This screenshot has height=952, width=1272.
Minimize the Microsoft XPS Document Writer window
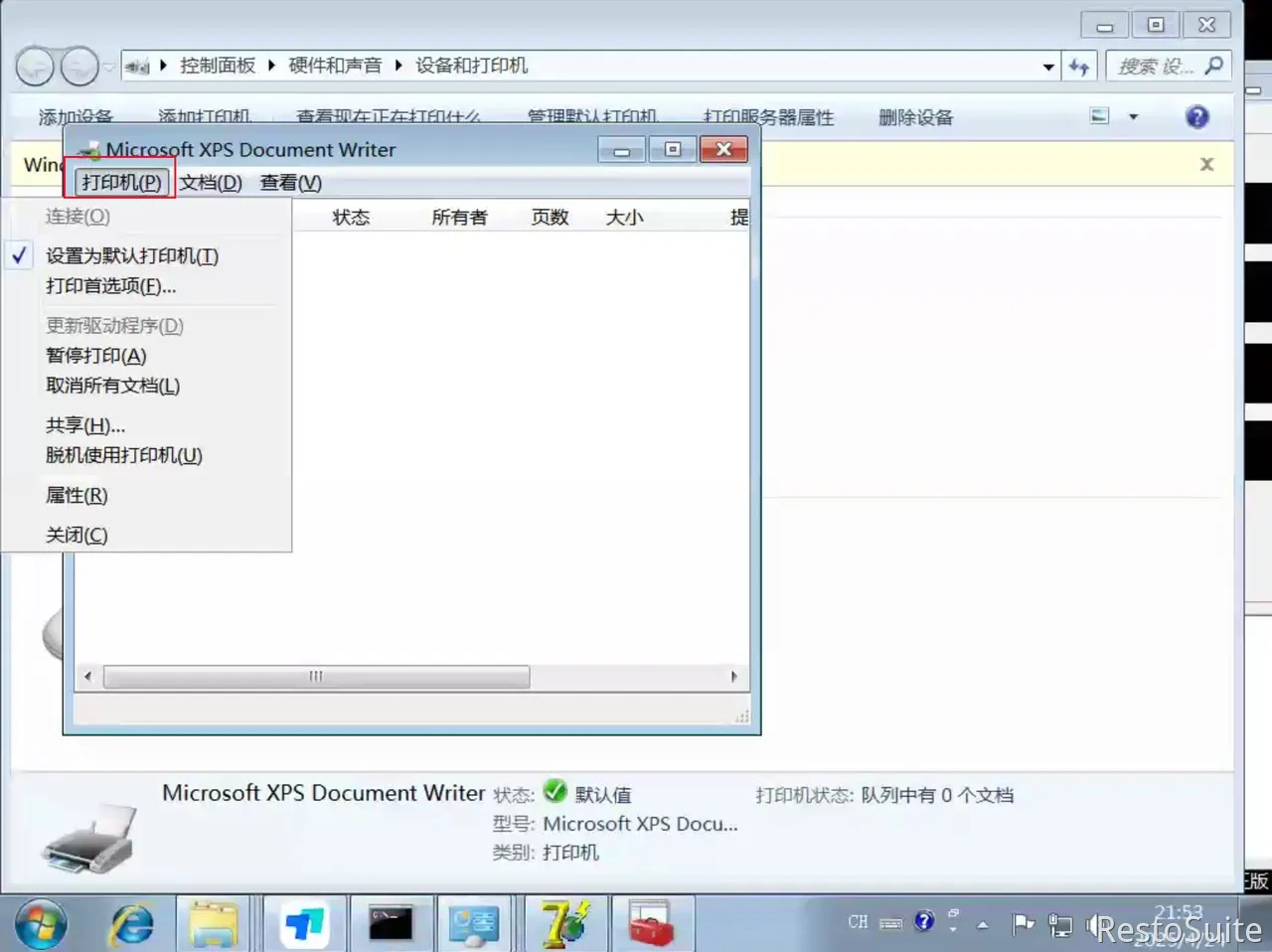point(621,150)
